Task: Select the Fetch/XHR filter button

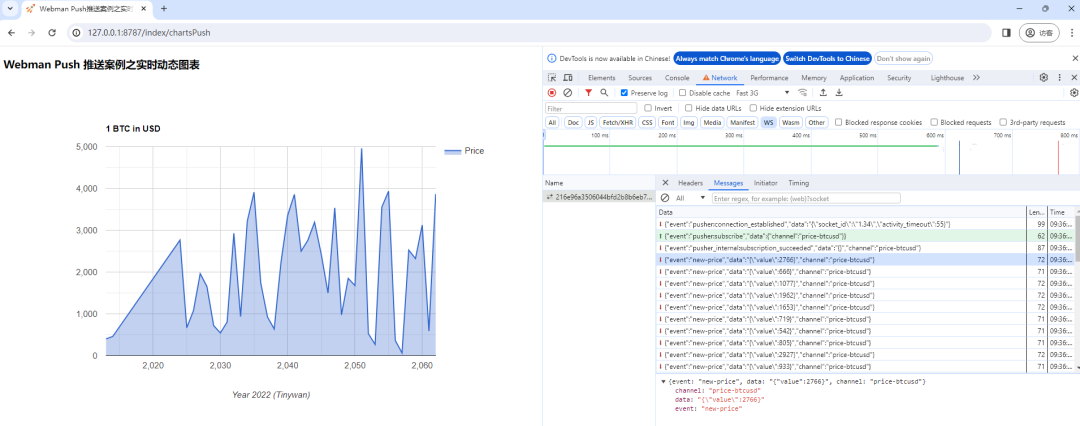Action: (x=617, y=123)
